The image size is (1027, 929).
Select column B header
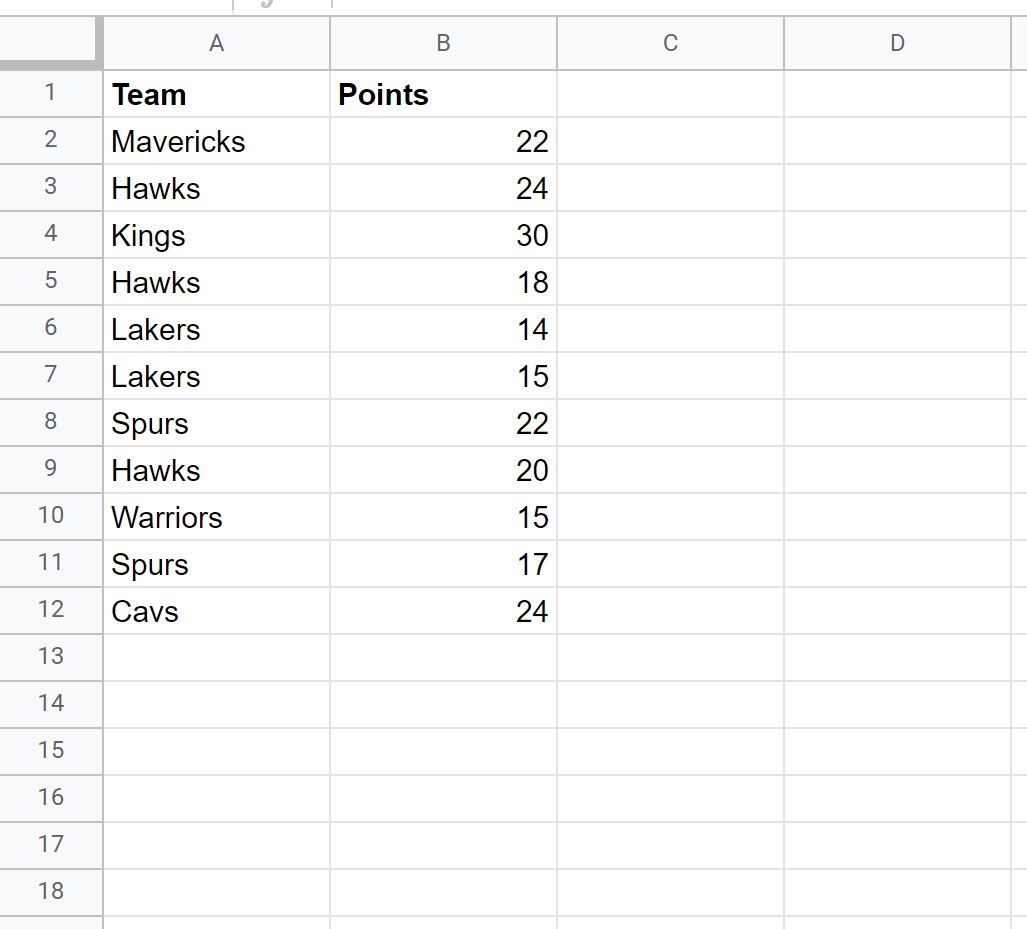(443, 43)
